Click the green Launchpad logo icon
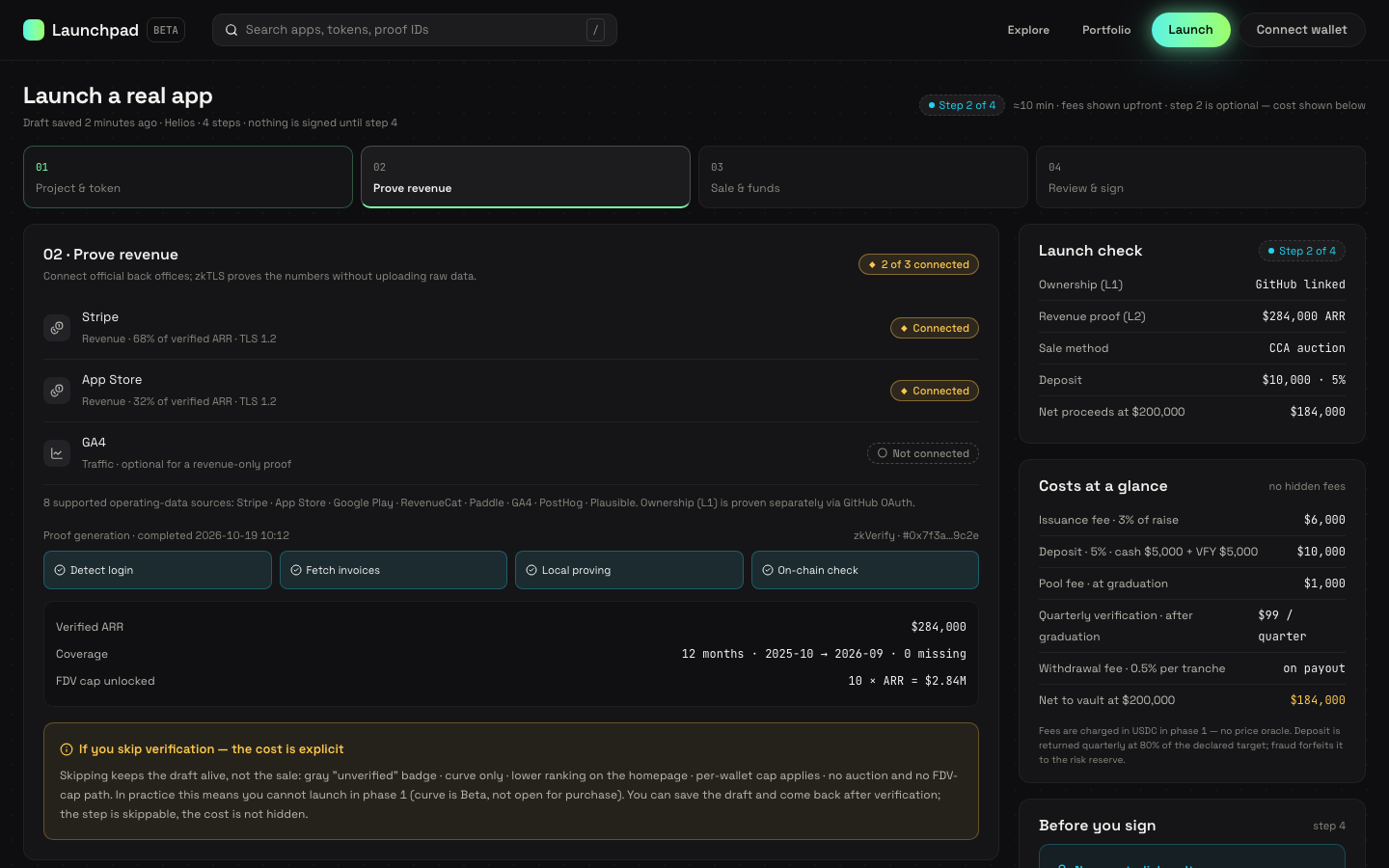The image size is (1389, 868). click(x=34, y=30)
